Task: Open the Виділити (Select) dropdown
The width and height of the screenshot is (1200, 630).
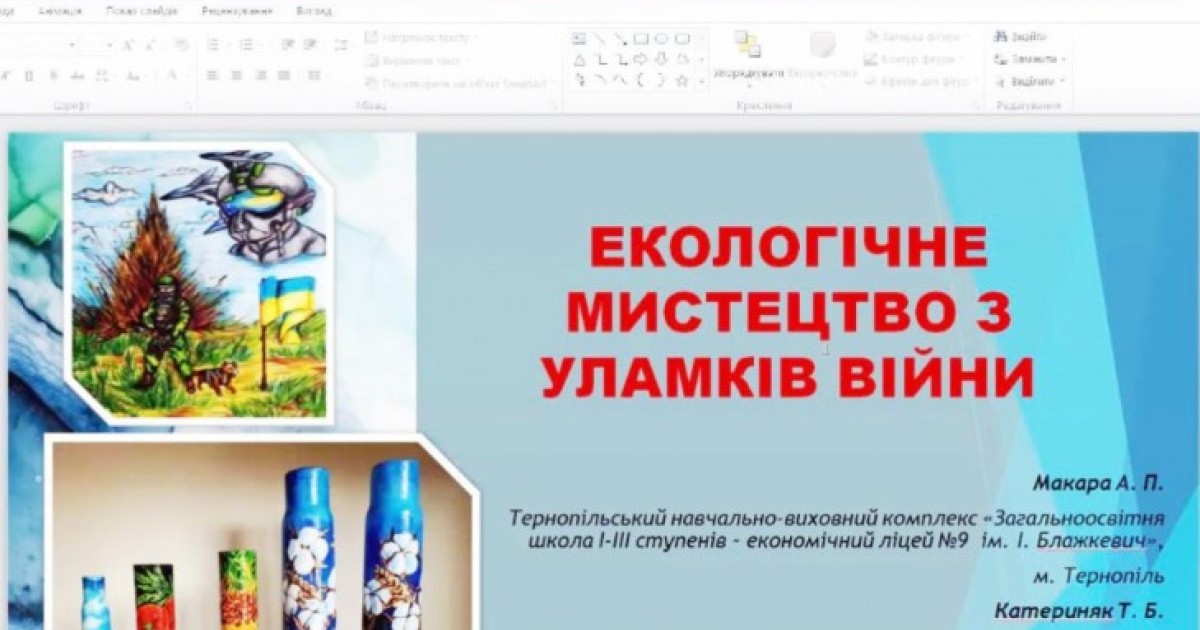Action: coord(1030,81)
